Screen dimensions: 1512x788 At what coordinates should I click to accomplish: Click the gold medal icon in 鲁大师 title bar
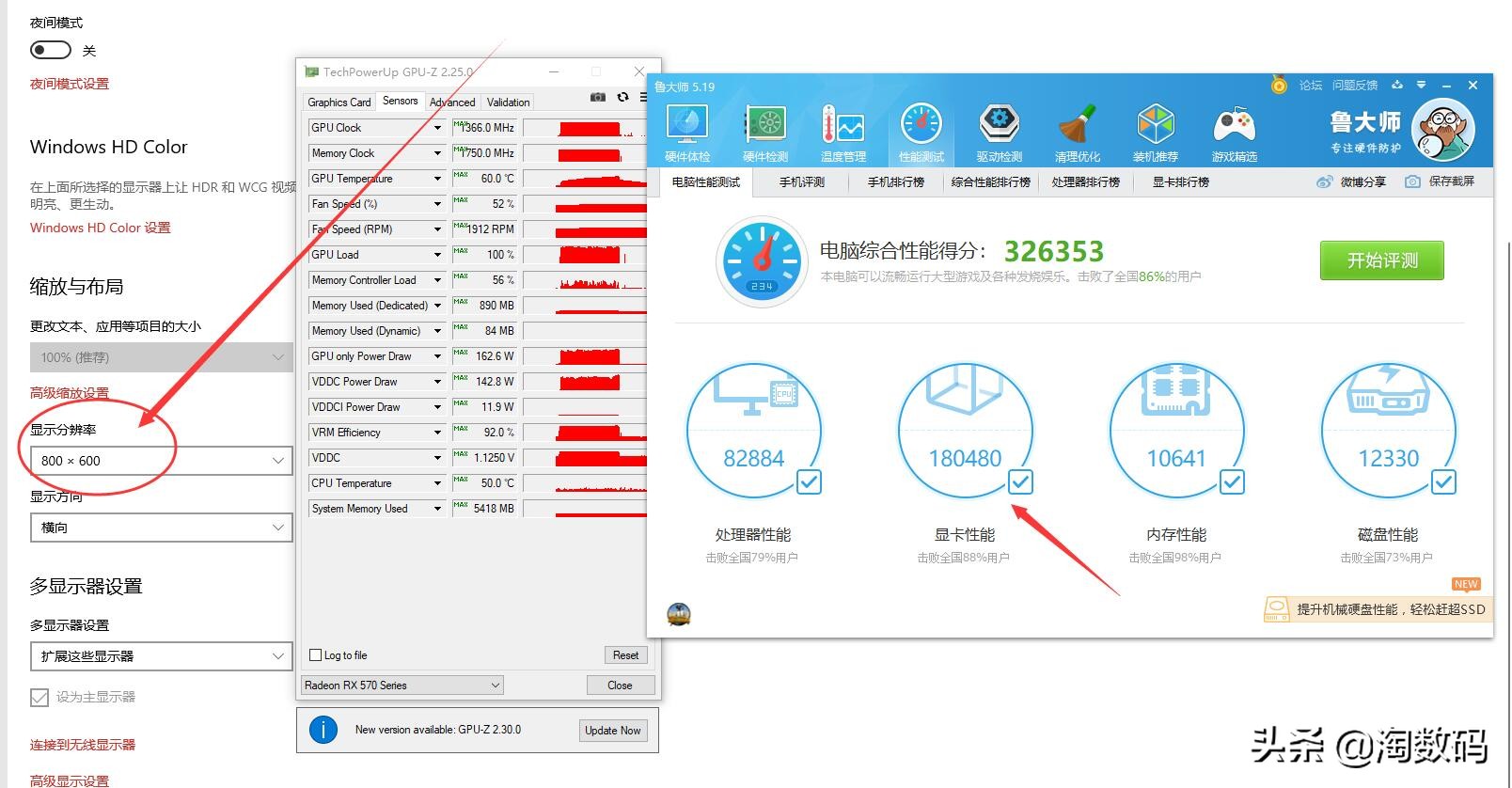[1279, 85]
